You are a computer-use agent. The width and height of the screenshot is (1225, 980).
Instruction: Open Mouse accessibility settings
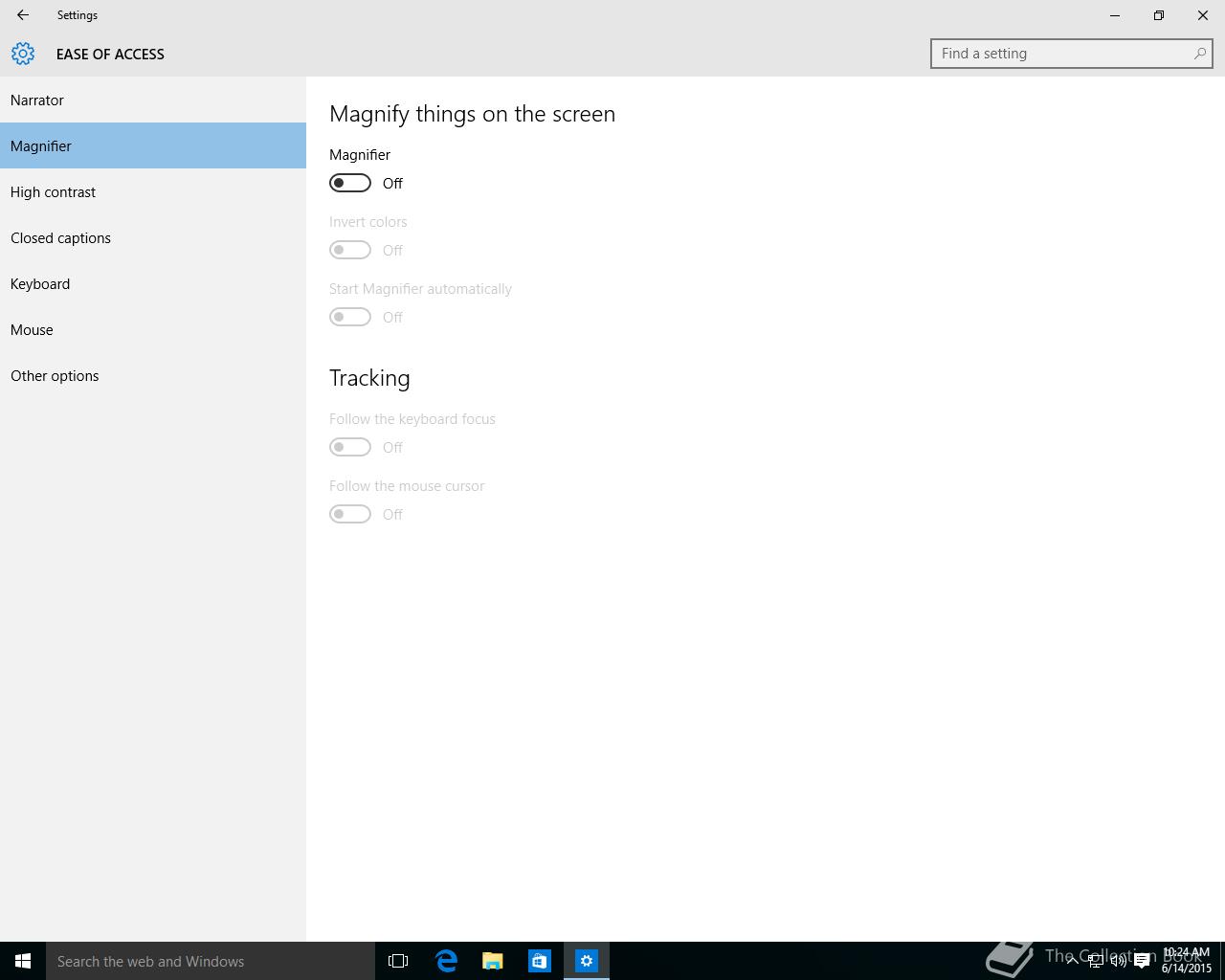[153, 329]
